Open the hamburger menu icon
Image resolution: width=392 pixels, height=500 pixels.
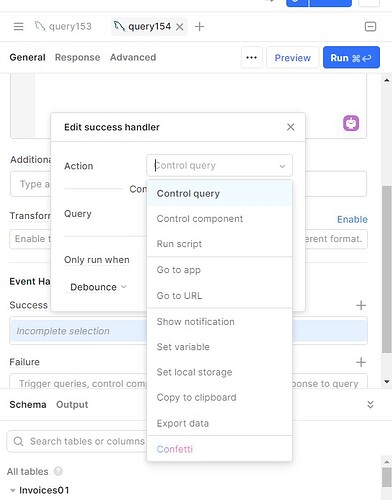(18, 26)
